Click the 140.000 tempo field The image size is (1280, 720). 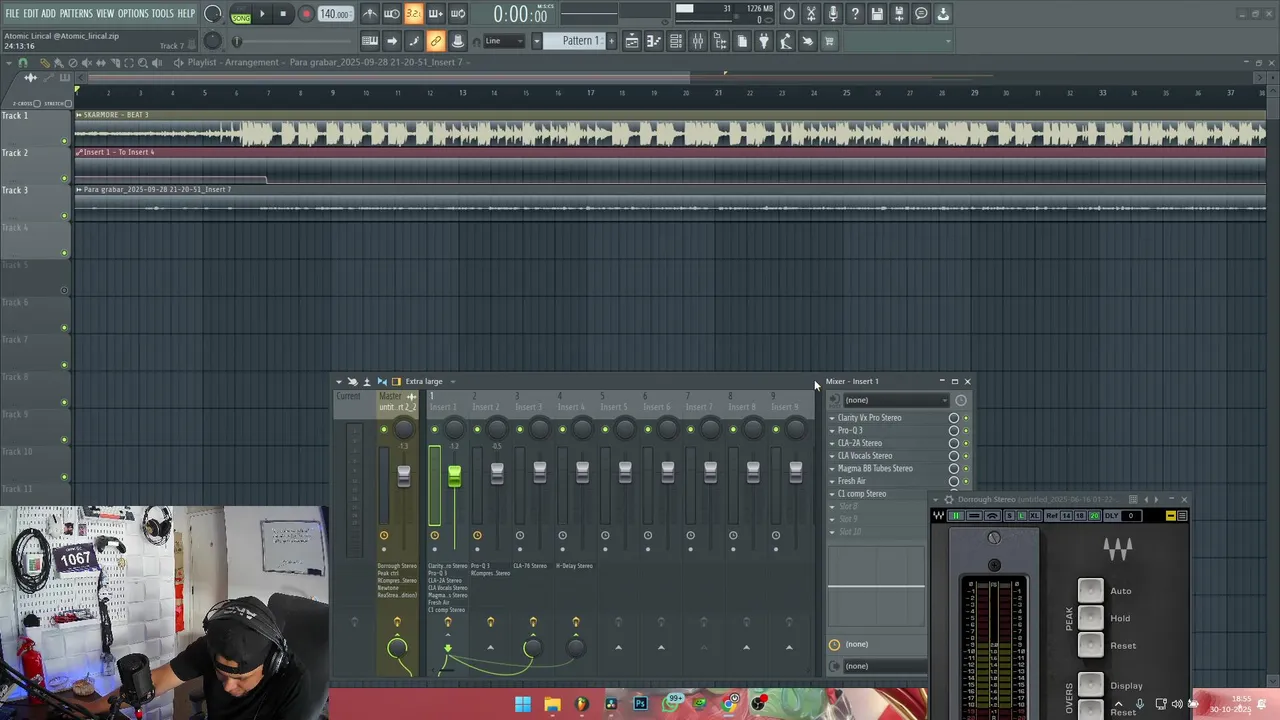tap(335, 14)
